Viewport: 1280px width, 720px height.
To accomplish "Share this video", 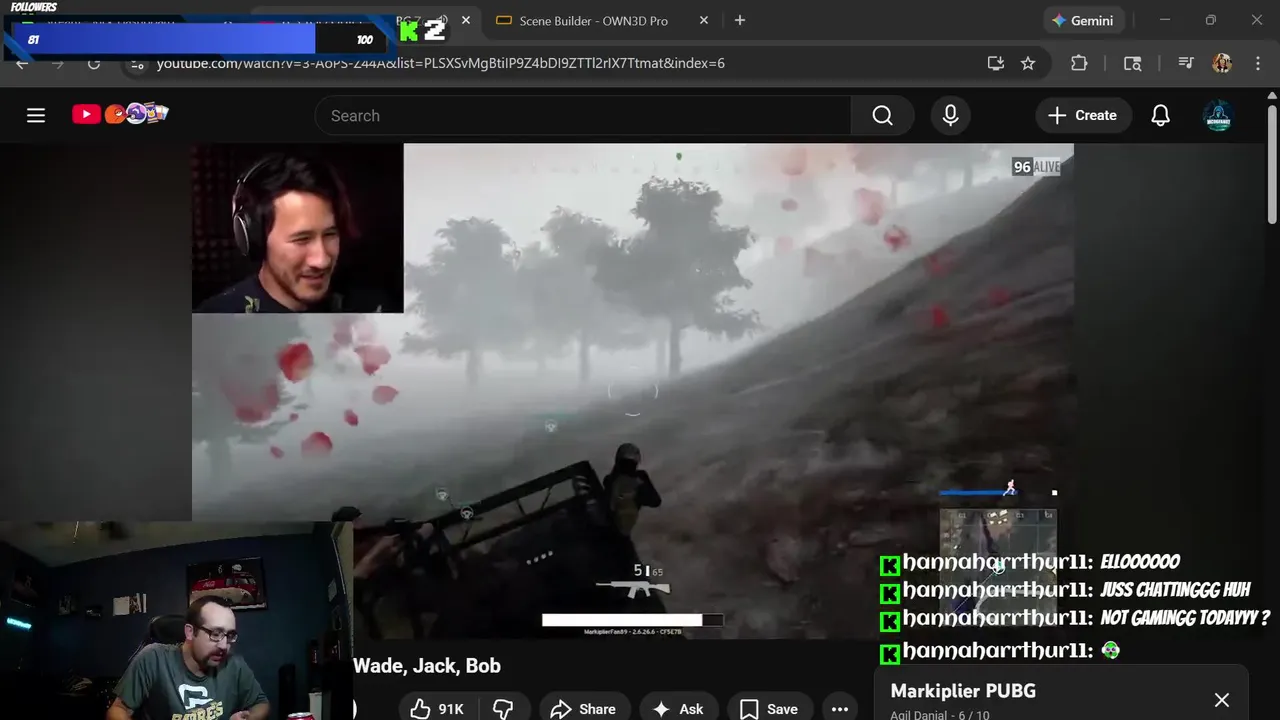I will coord(584,709).
